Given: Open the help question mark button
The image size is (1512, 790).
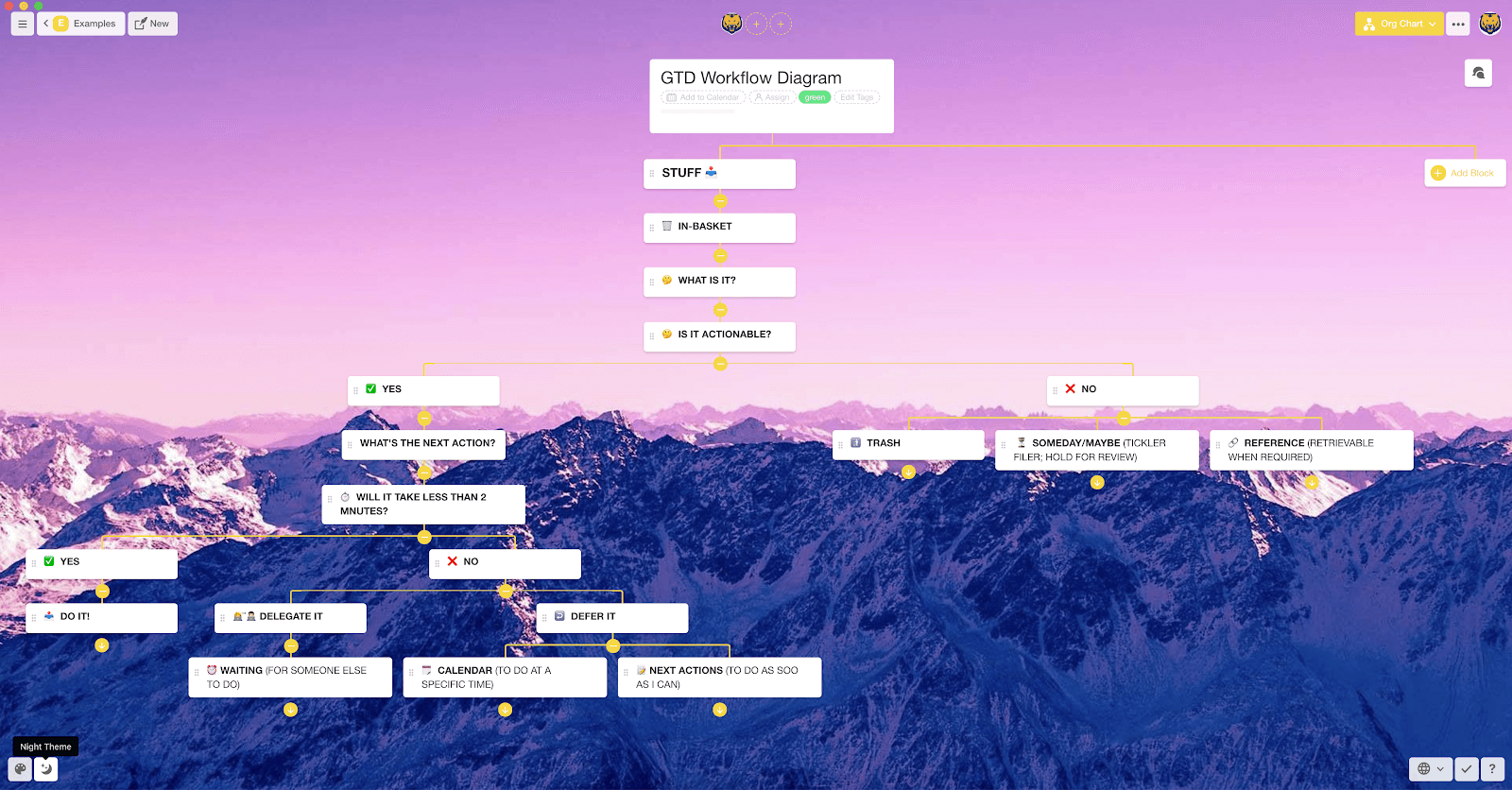Looking at the screenshot, I should point(1492,769).
